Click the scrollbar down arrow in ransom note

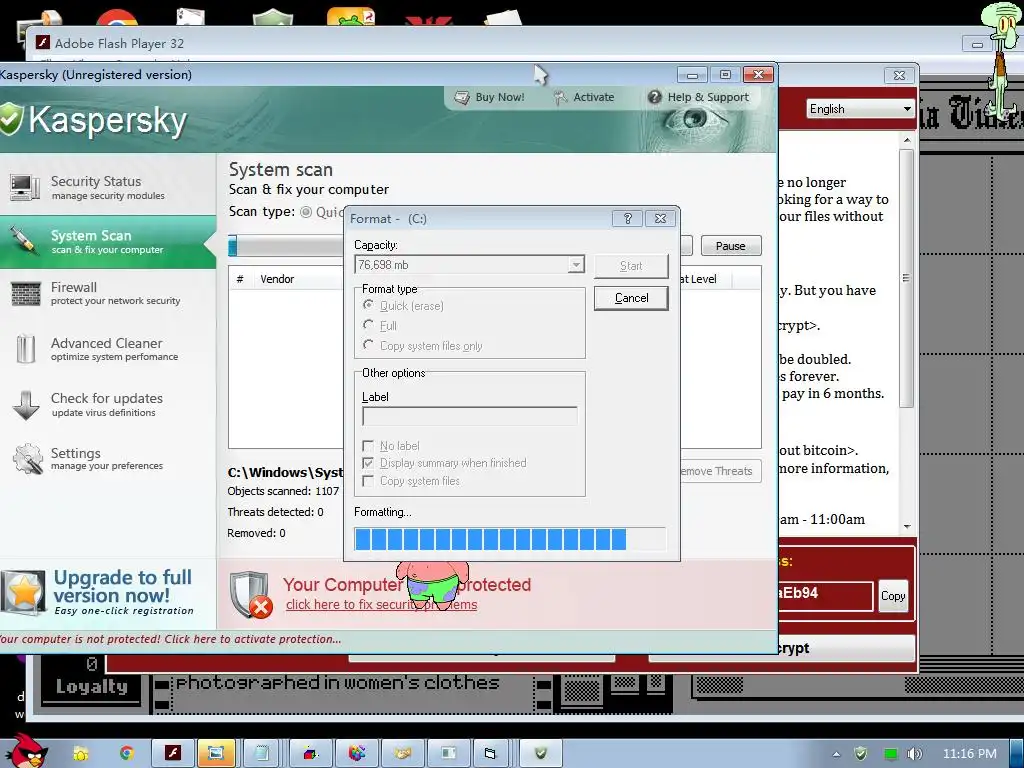(x=906, y=526)
